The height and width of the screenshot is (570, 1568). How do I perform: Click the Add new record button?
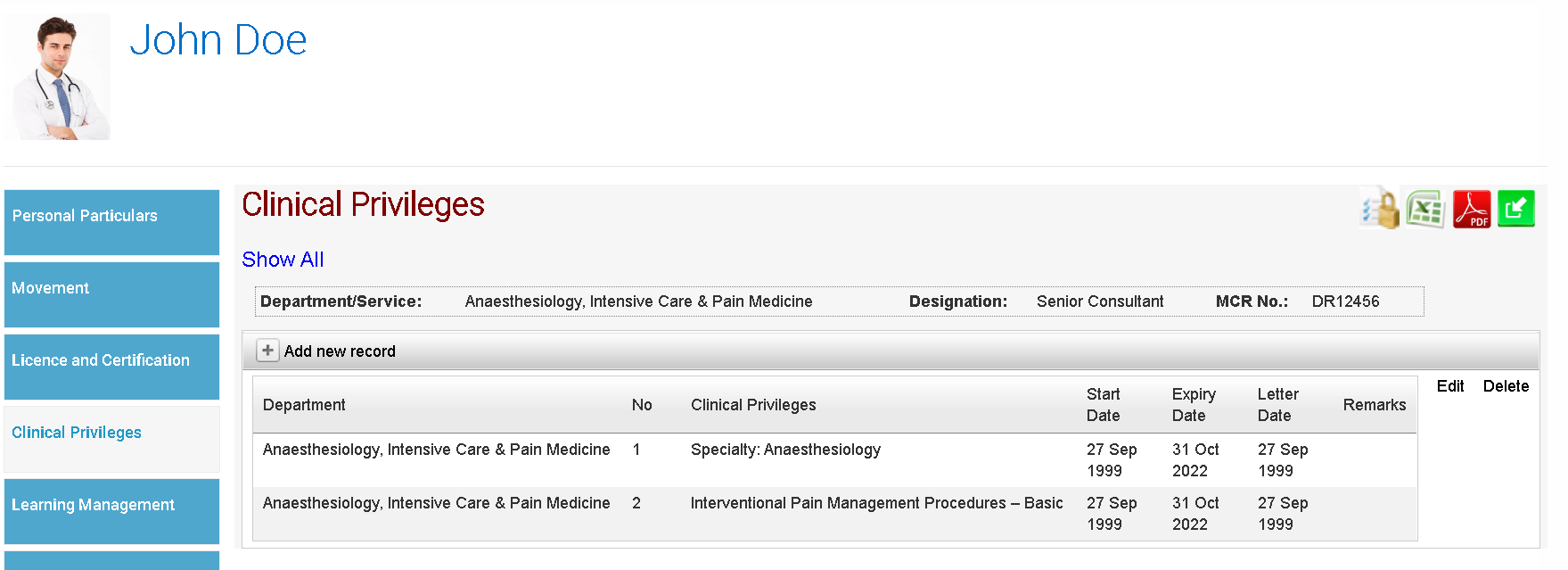tap(327, 351)
